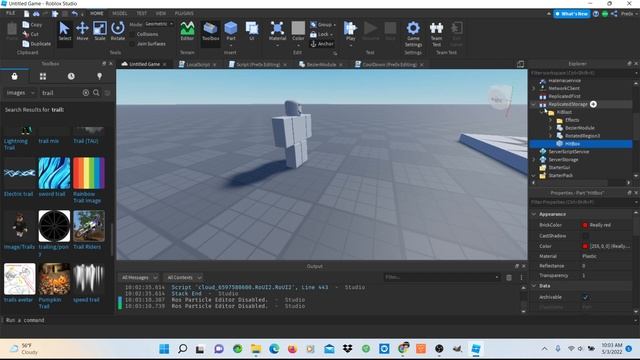Cut the selection via ribbon
This screenshot has height=360, width=640.
[31, 34]
